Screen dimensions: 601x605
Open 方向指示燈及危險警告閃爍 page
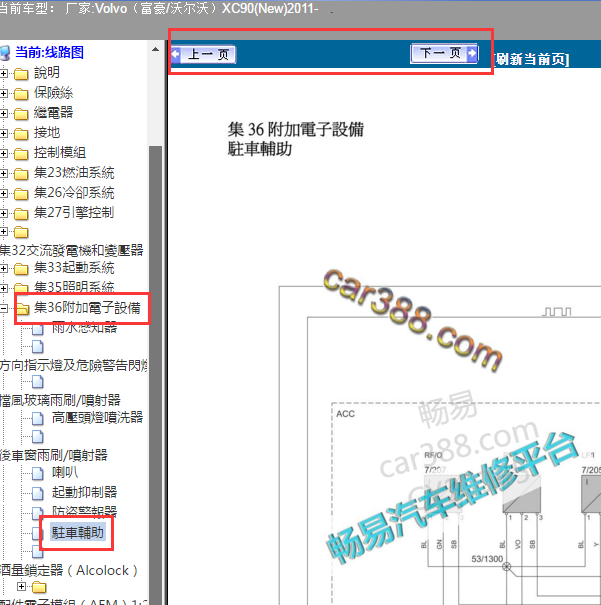coord(74,365)
